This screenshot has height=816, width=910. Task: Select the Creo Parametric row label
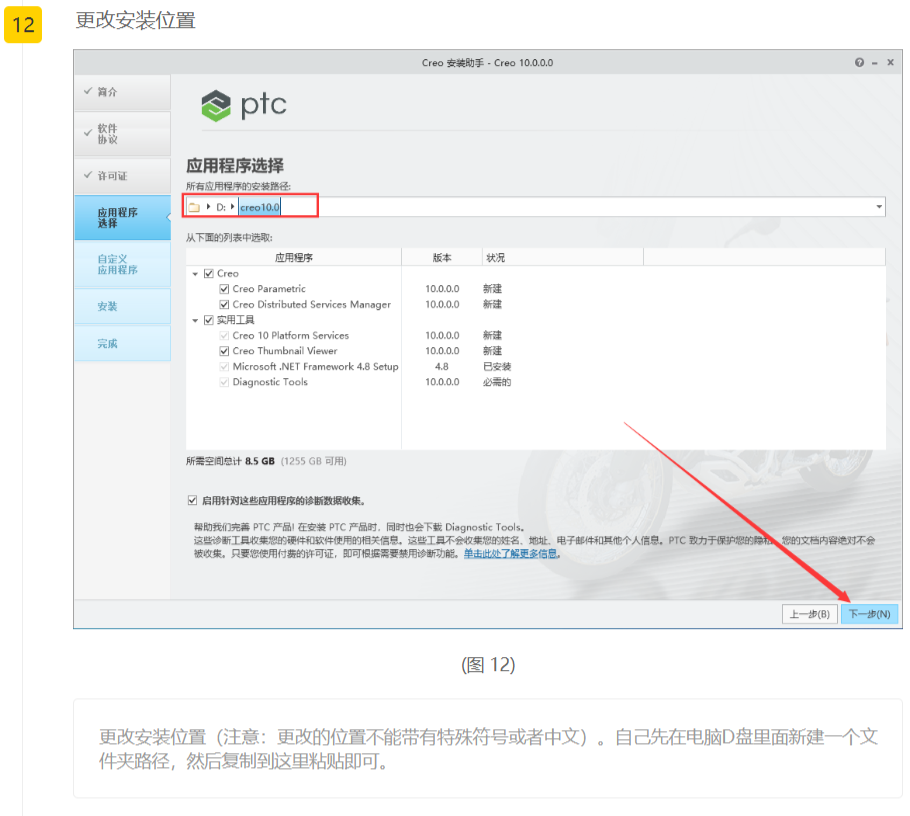pos(269,289)
